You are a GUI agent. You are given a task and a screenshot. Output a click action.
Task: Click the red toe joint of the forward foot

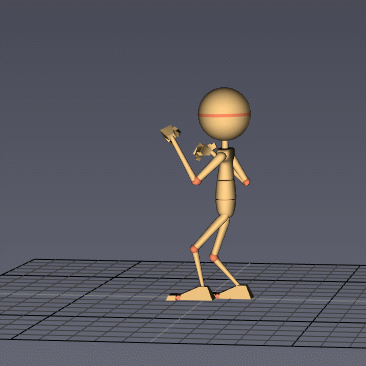tap(178, 298)
